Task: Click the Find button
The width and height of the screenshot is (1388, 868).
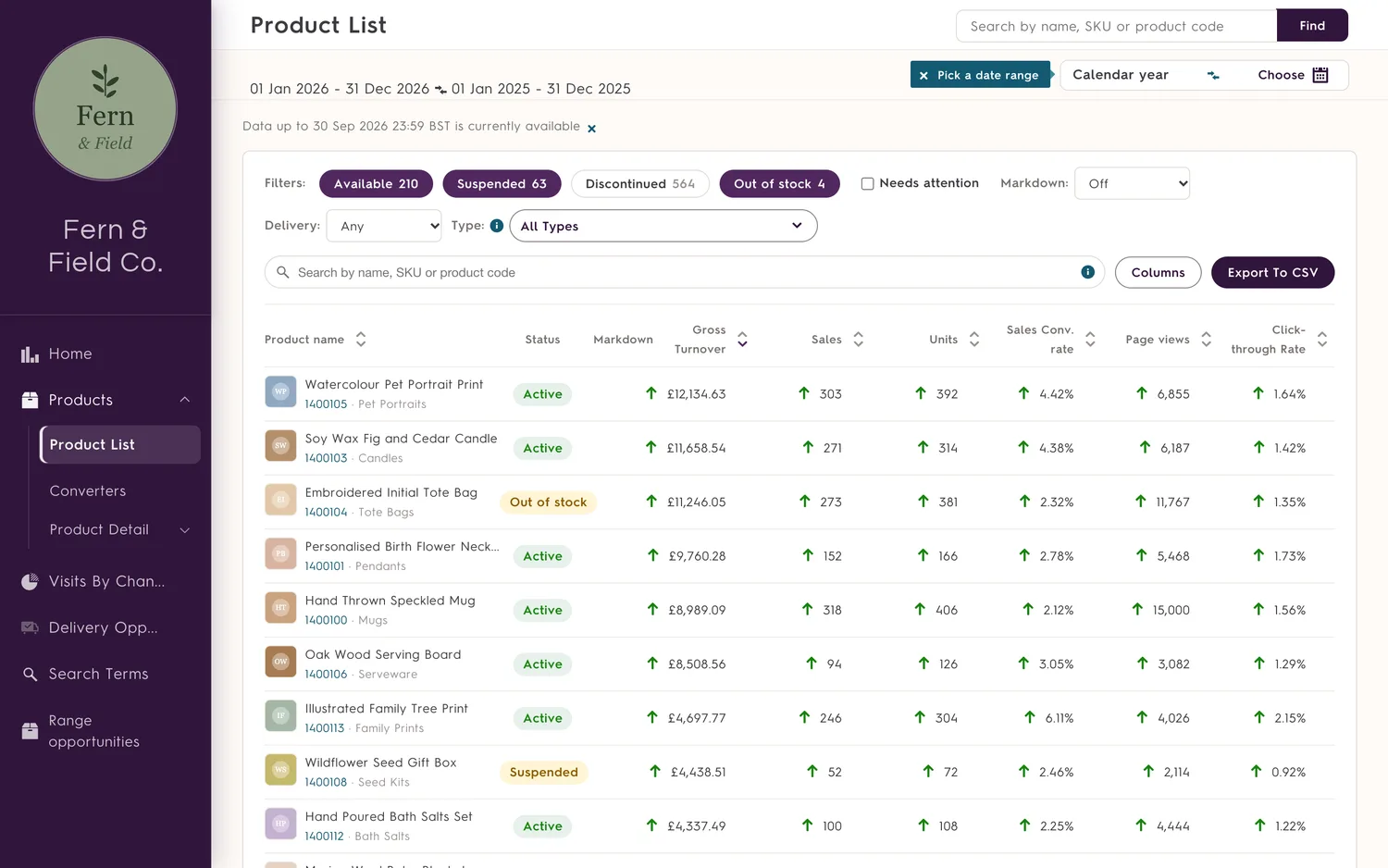Action: (1312, 26)
